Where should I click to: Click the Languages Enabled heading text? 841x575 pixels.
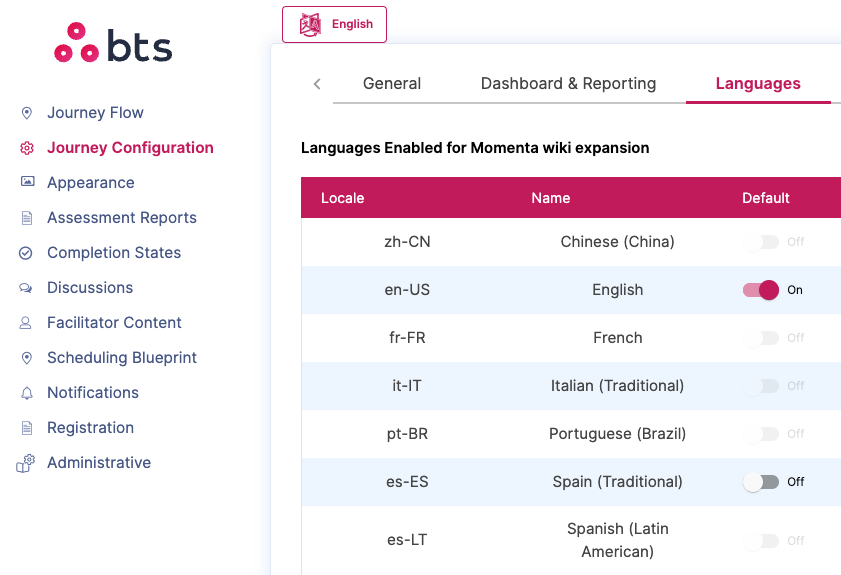tap(475, 148)
